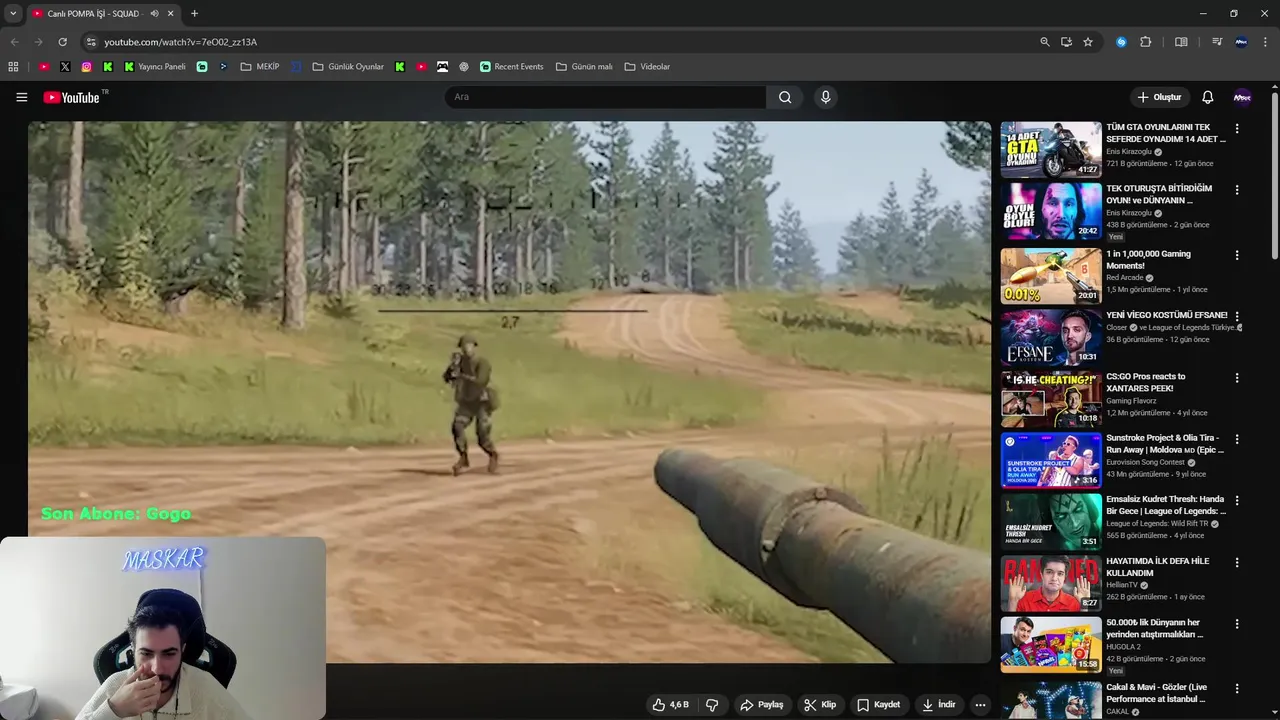Open the X bookmark icon
Screen dimensions: 1280x720
65,67
